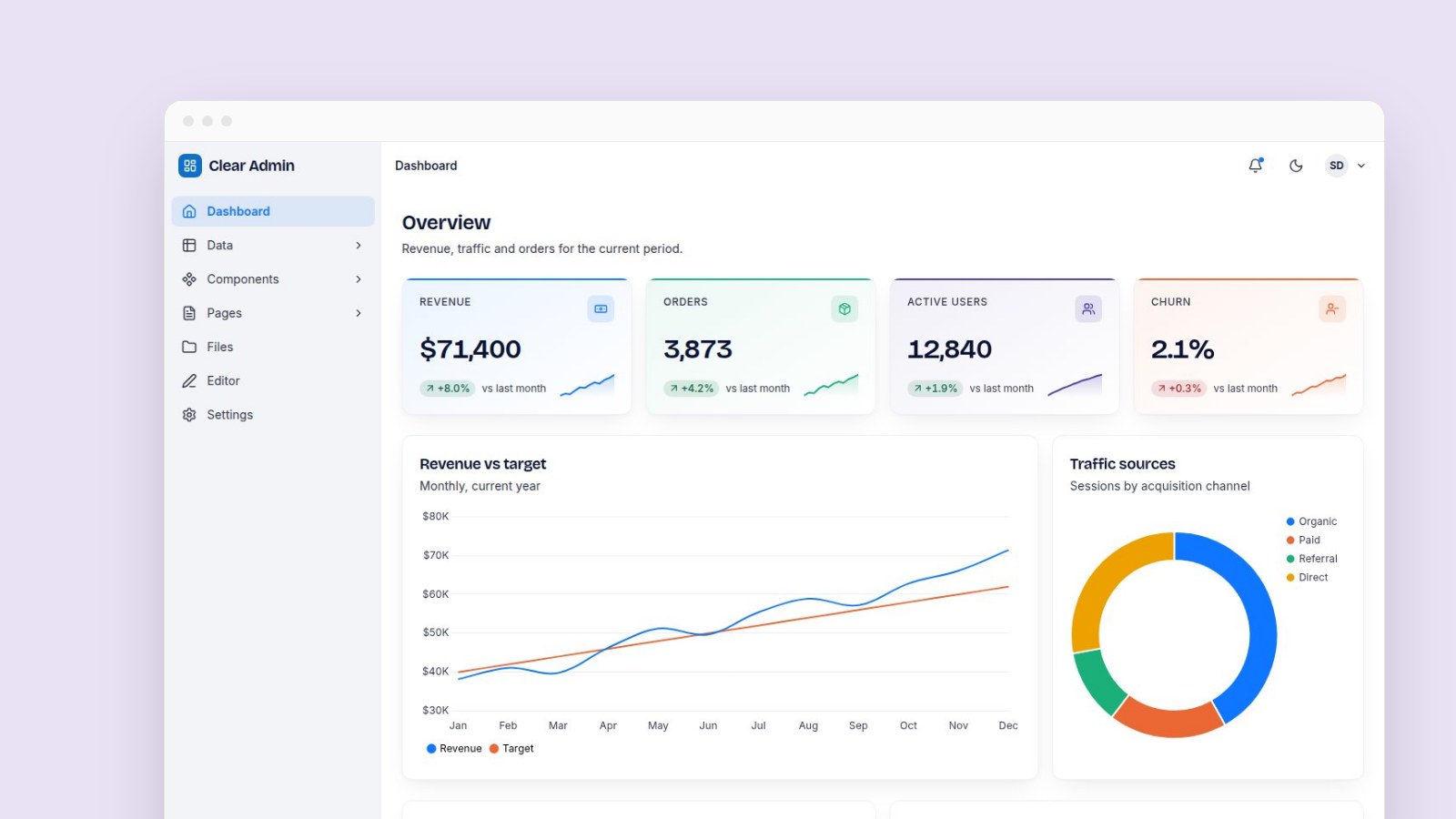
Task: Click the +4.2% orders badge
Action: pyautogui.click(x=692, y=388)
